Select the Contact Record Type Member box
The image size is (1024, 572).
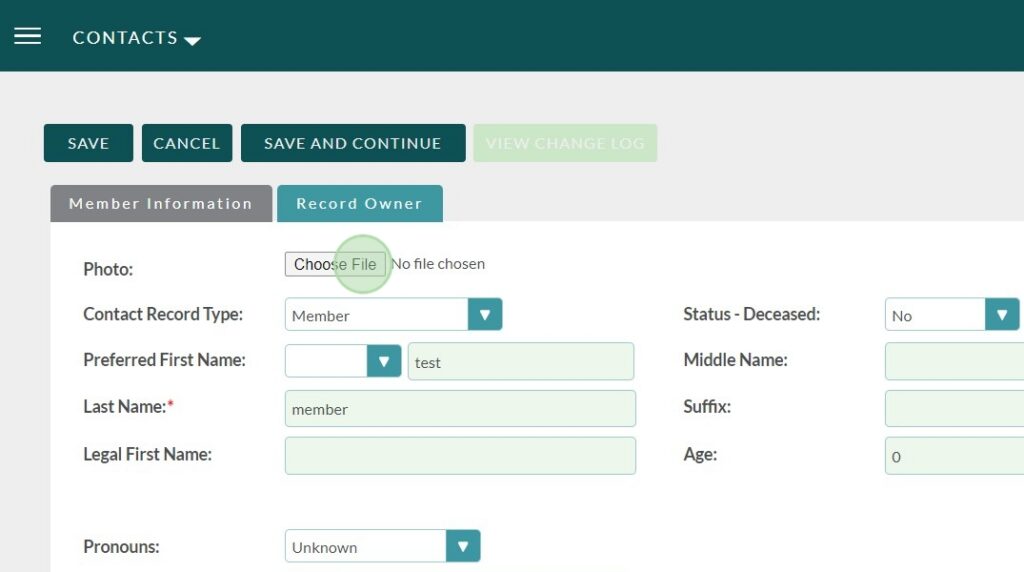point(377,315)
